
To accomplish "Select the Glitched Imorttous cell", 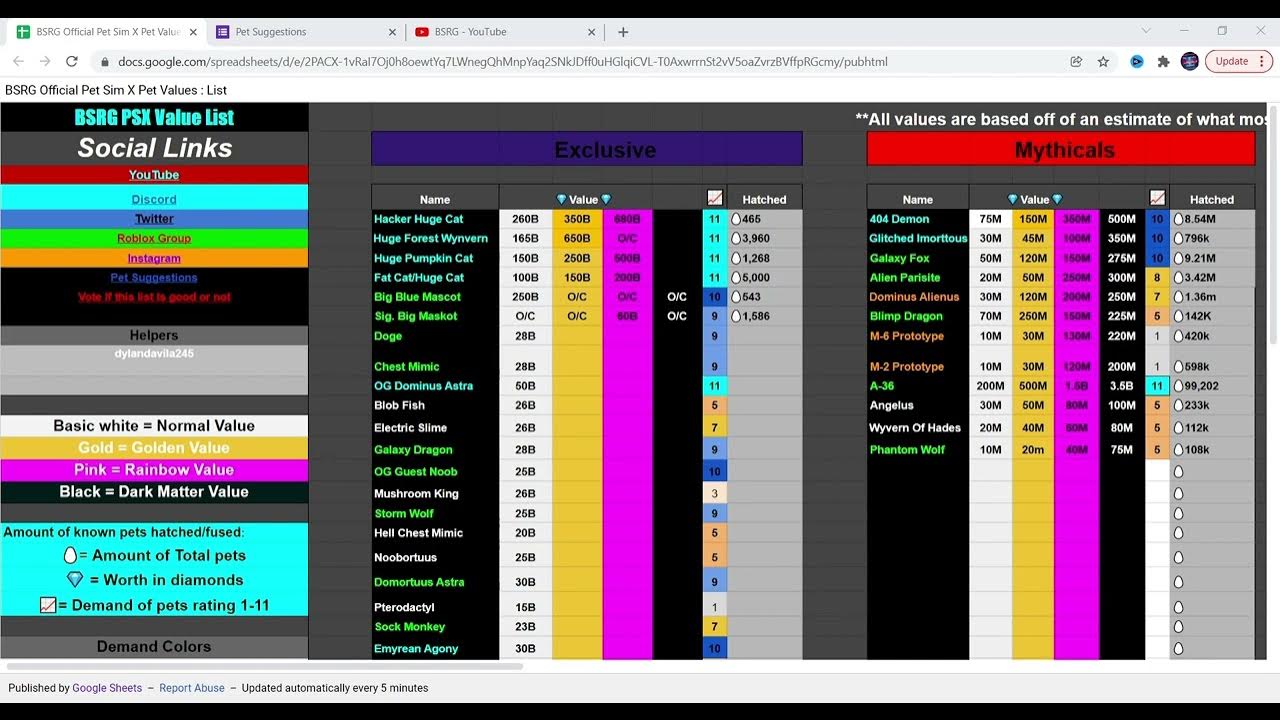I will [x=918, y=238].
